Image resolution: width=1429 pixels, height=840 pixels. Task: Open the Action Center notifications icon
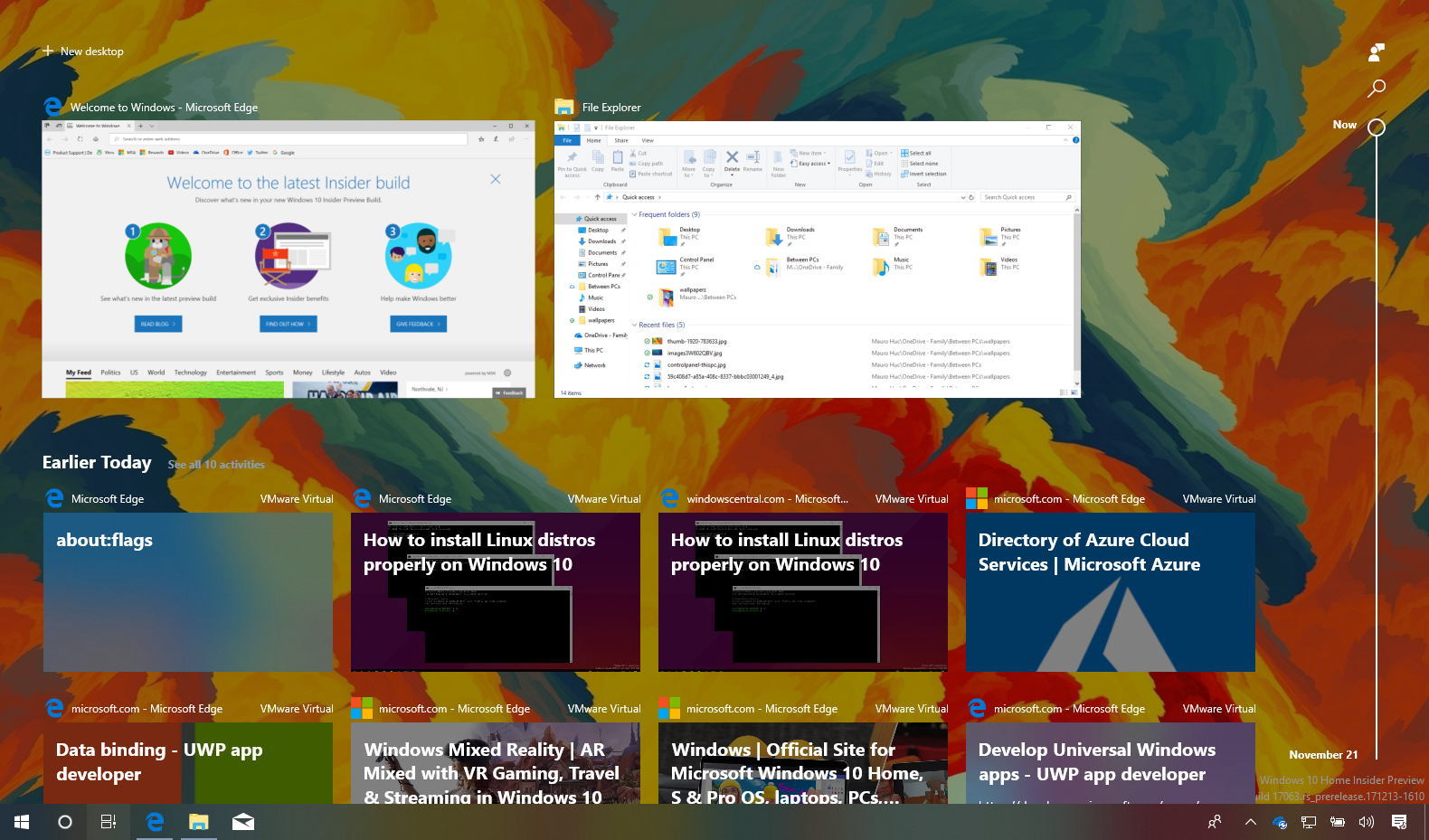pyautogui.click(x=1399, y=822)
